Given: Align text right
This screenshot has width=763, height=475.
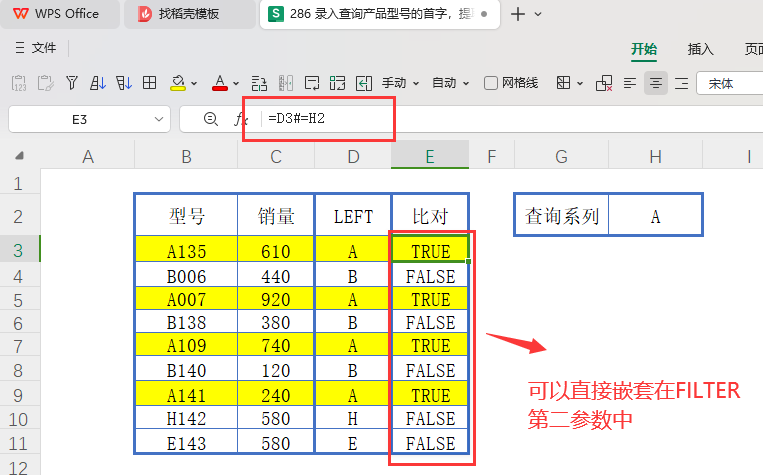Looking at the screenshot, I should pos(682,83).
